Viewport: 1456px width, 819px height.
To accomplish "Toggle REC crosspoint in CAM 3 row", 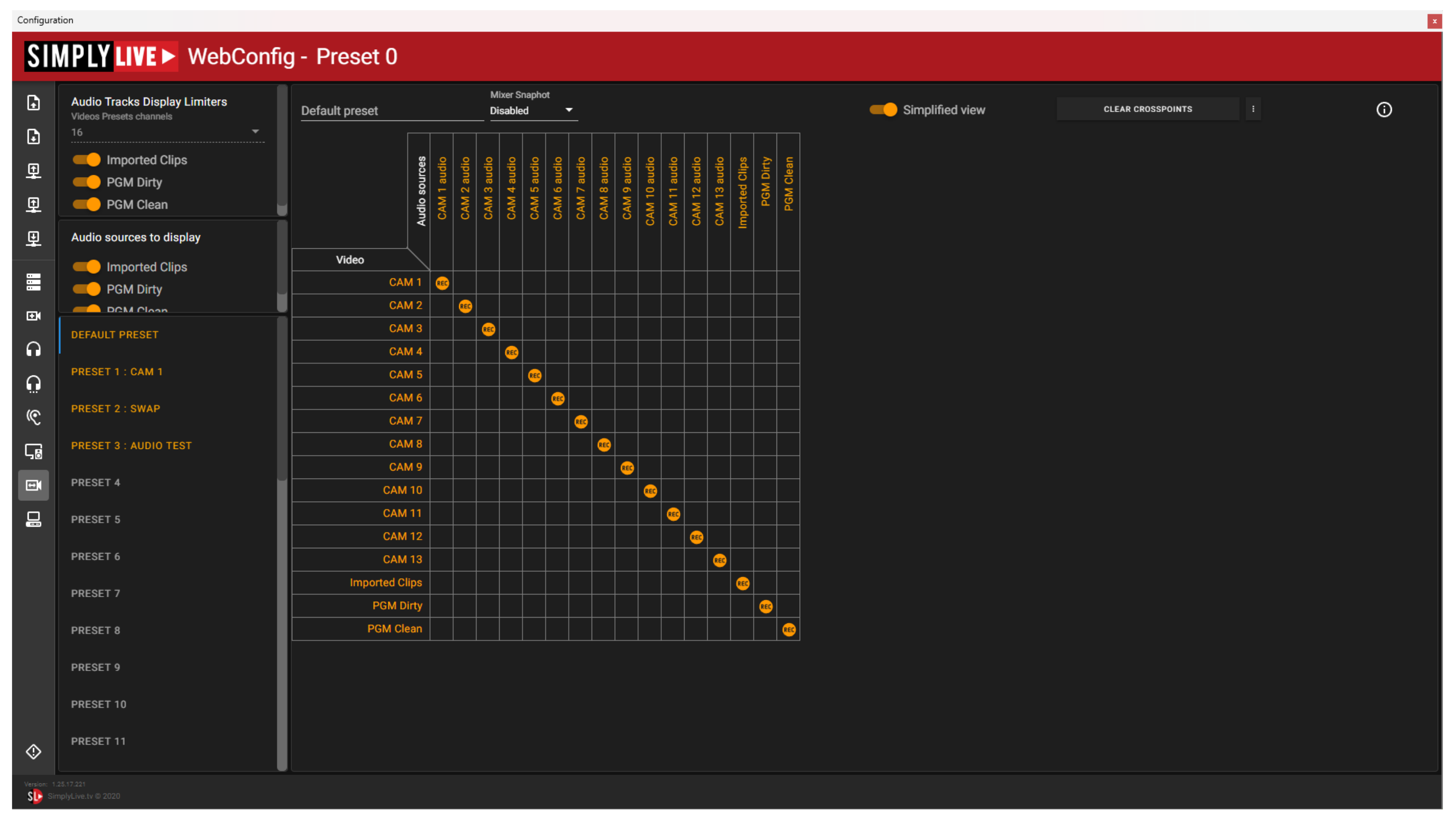I will [488, 329].
